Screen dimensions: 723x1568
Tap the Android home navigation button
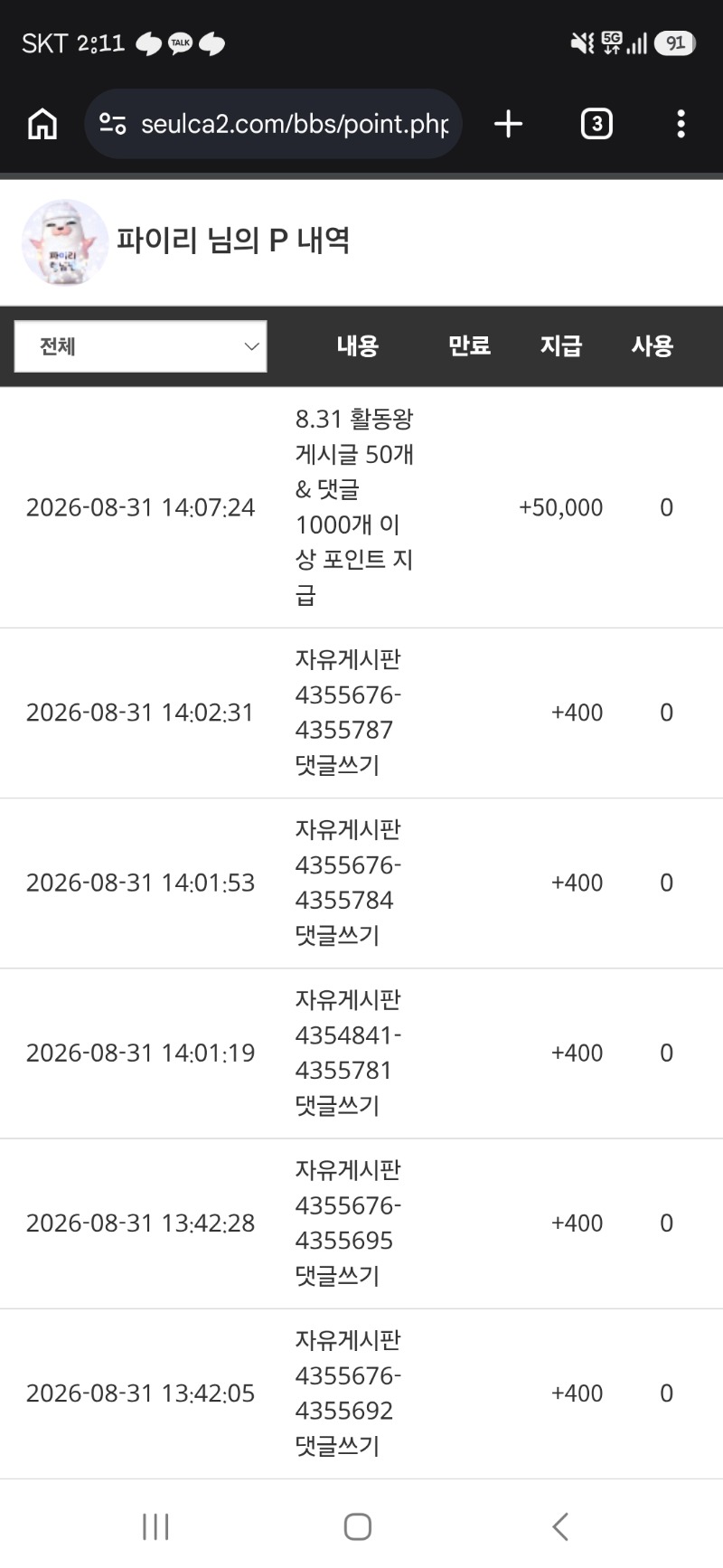tap(358, 1527)
